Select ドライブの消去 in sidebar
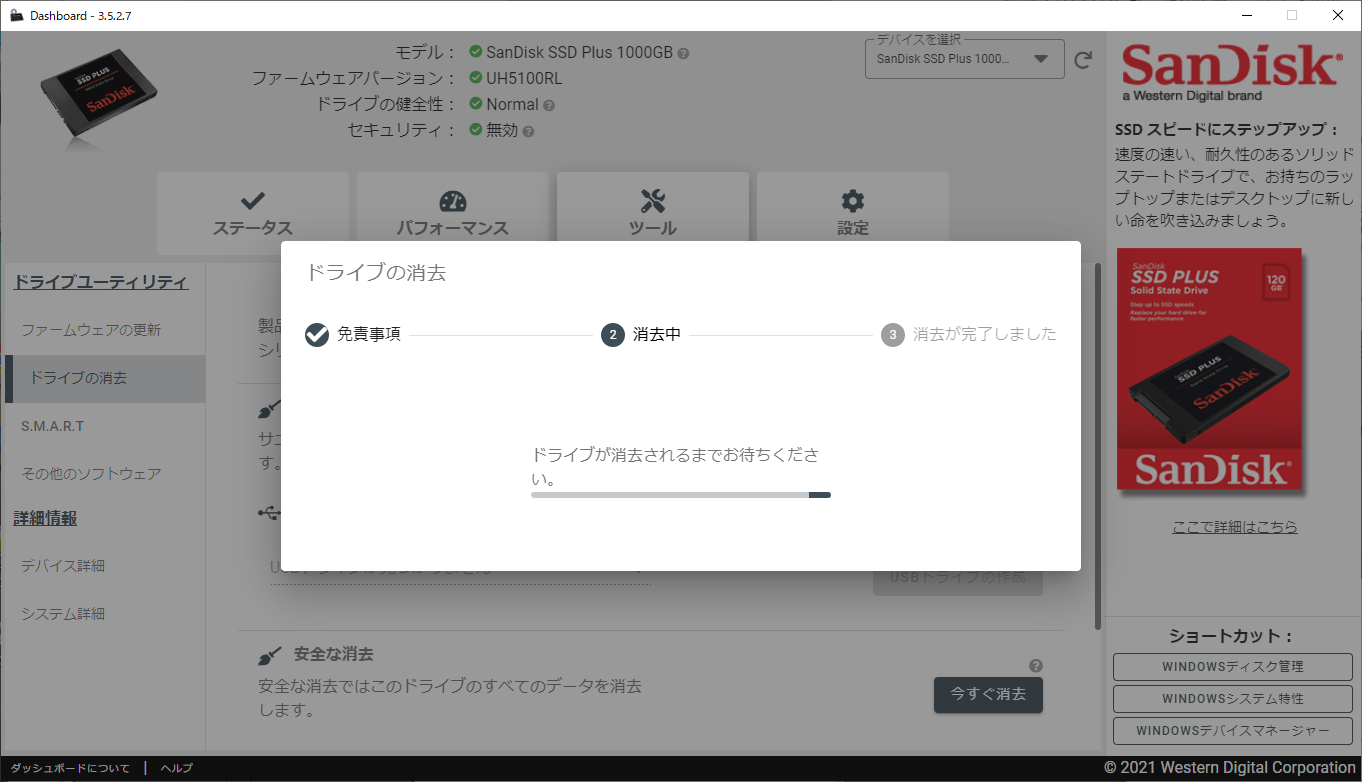Image resolution: width=1362 pixels, height=782 pixels. pyautogui.click(x=105, y=378)
